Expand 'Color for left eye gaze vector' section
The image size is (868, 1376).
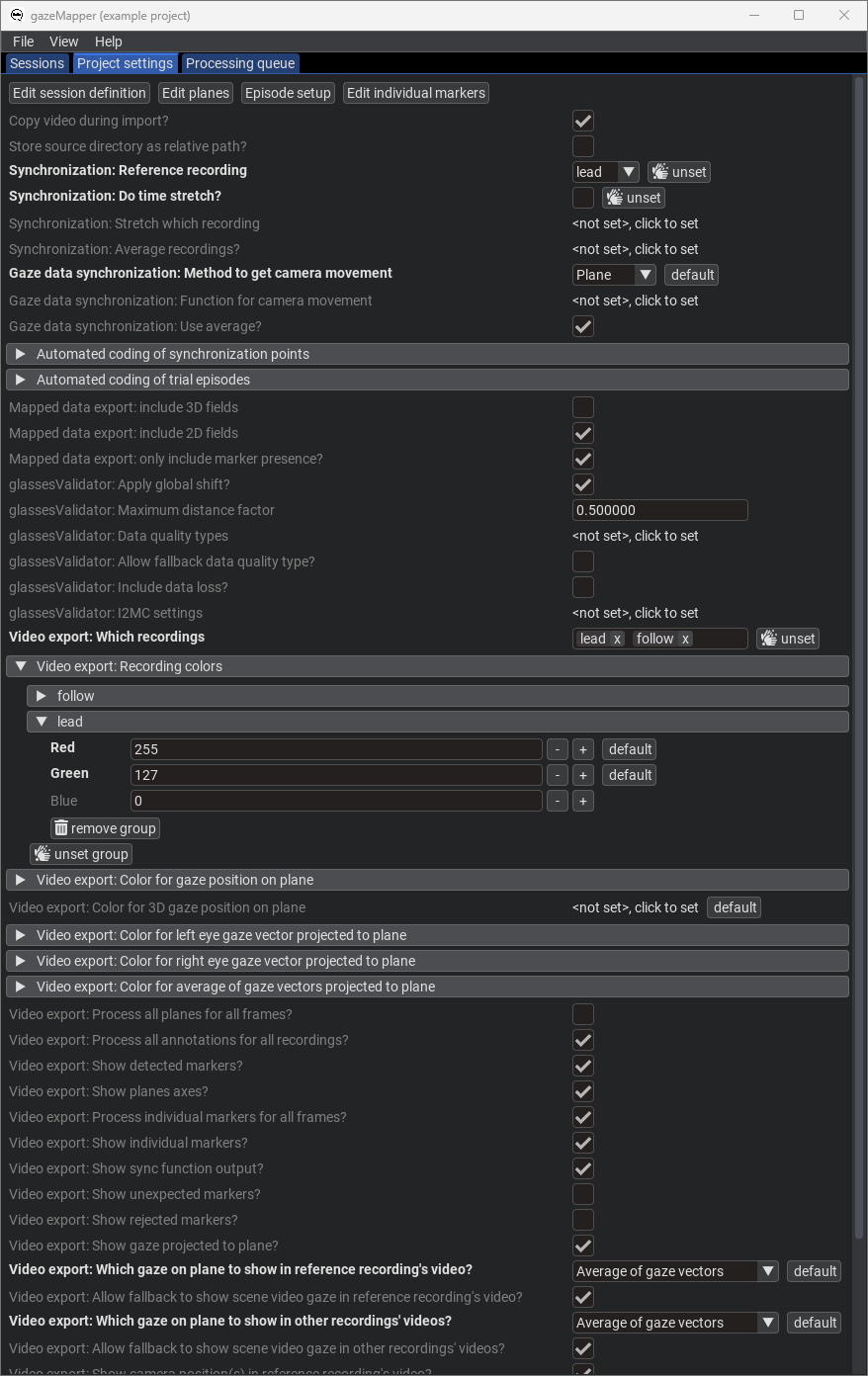[427, 935]
